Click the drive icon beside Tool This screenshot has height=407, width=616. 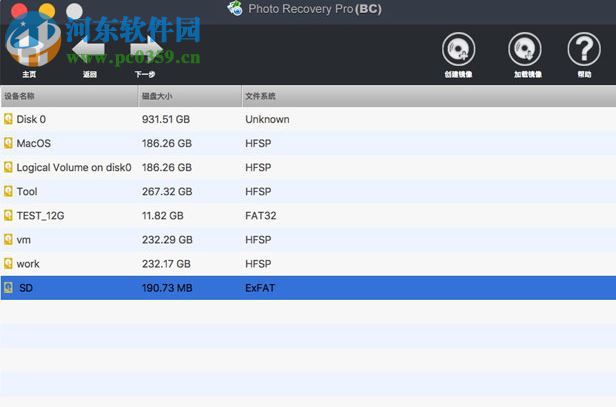pos(8,191)
